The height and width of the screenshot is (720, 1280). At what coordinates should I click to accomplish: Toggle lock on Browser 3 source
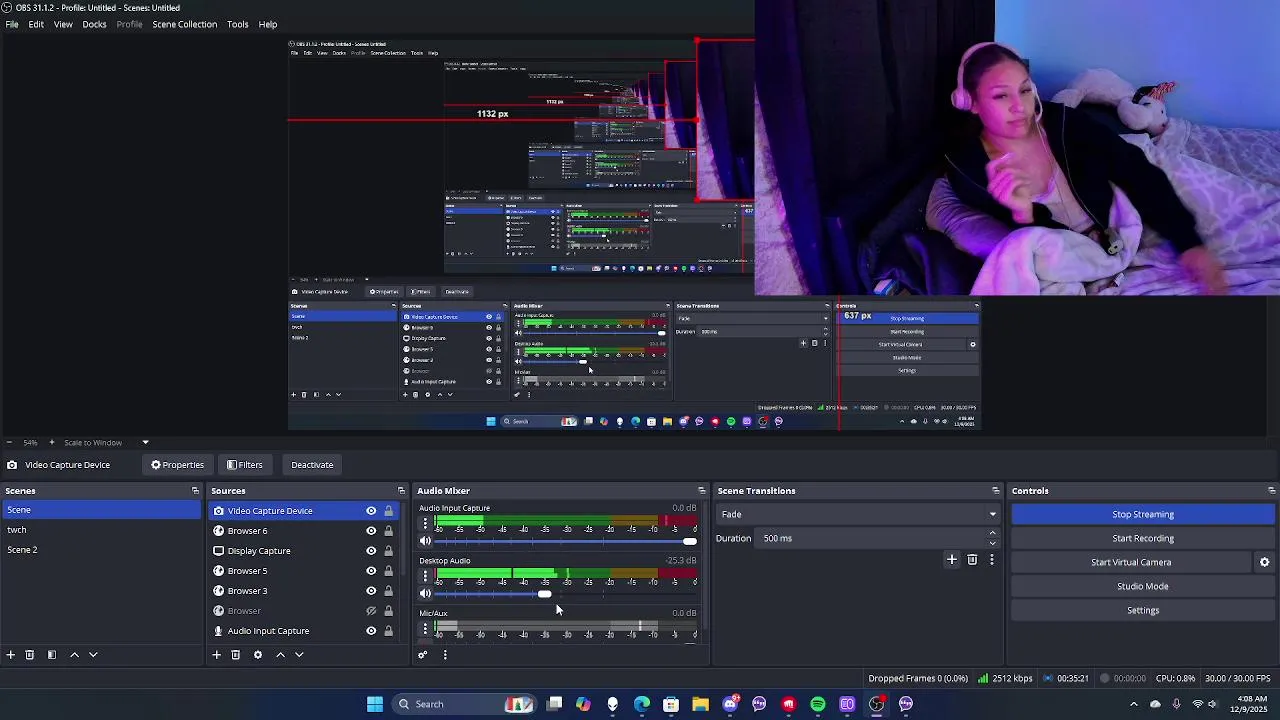pyautogui.click(x=389, y=591)
